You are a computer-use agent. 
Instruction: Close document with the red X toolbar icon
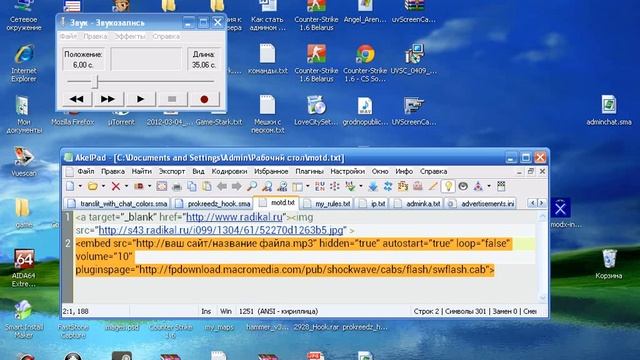click(116, 187)
